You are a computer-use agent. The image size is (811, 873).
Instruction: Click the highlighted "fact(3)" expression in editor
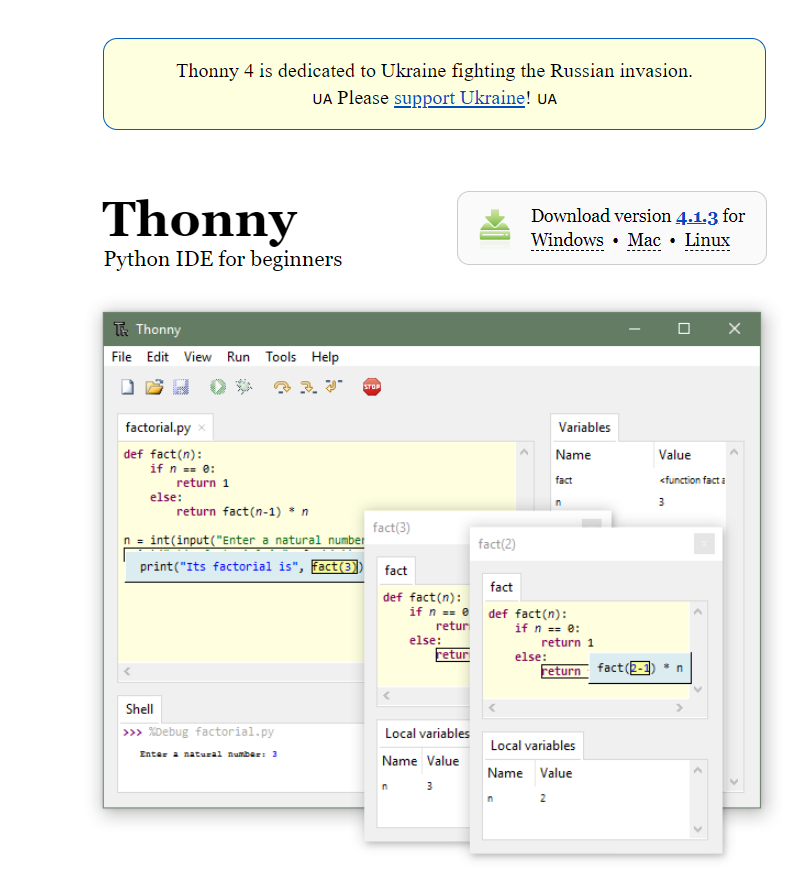tap(334, 567)
